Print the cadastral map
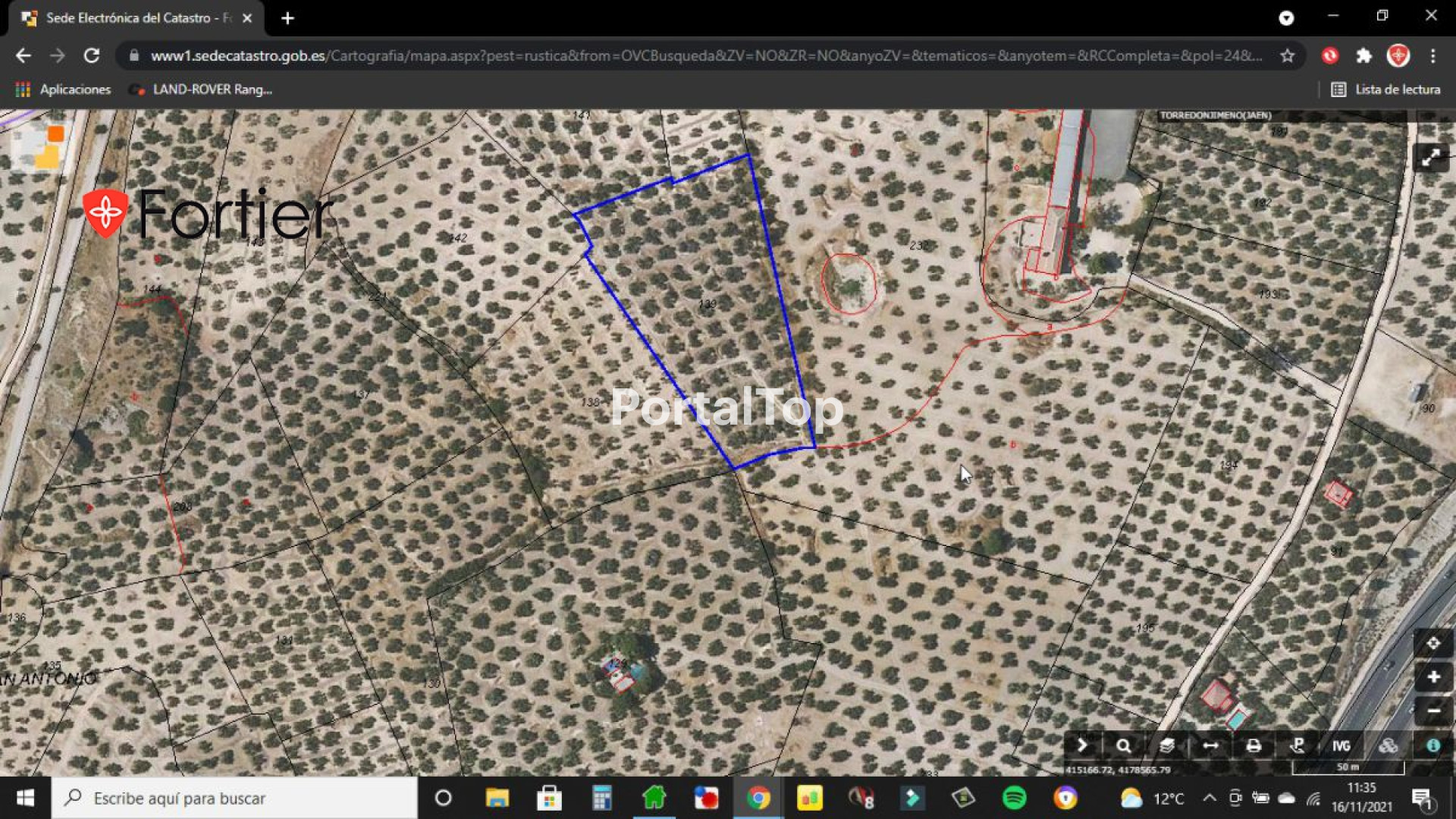Viewport: 1456px width, 819px height. click(x=1254, y=746)
